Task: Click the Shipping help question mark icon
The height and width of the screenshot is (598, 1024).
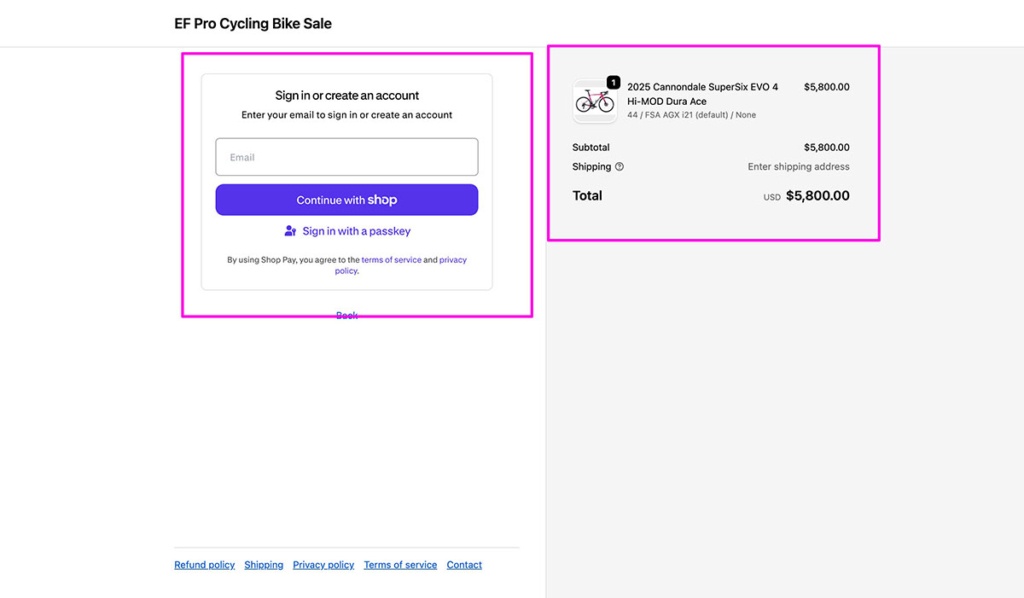Action: coord(620,167)
